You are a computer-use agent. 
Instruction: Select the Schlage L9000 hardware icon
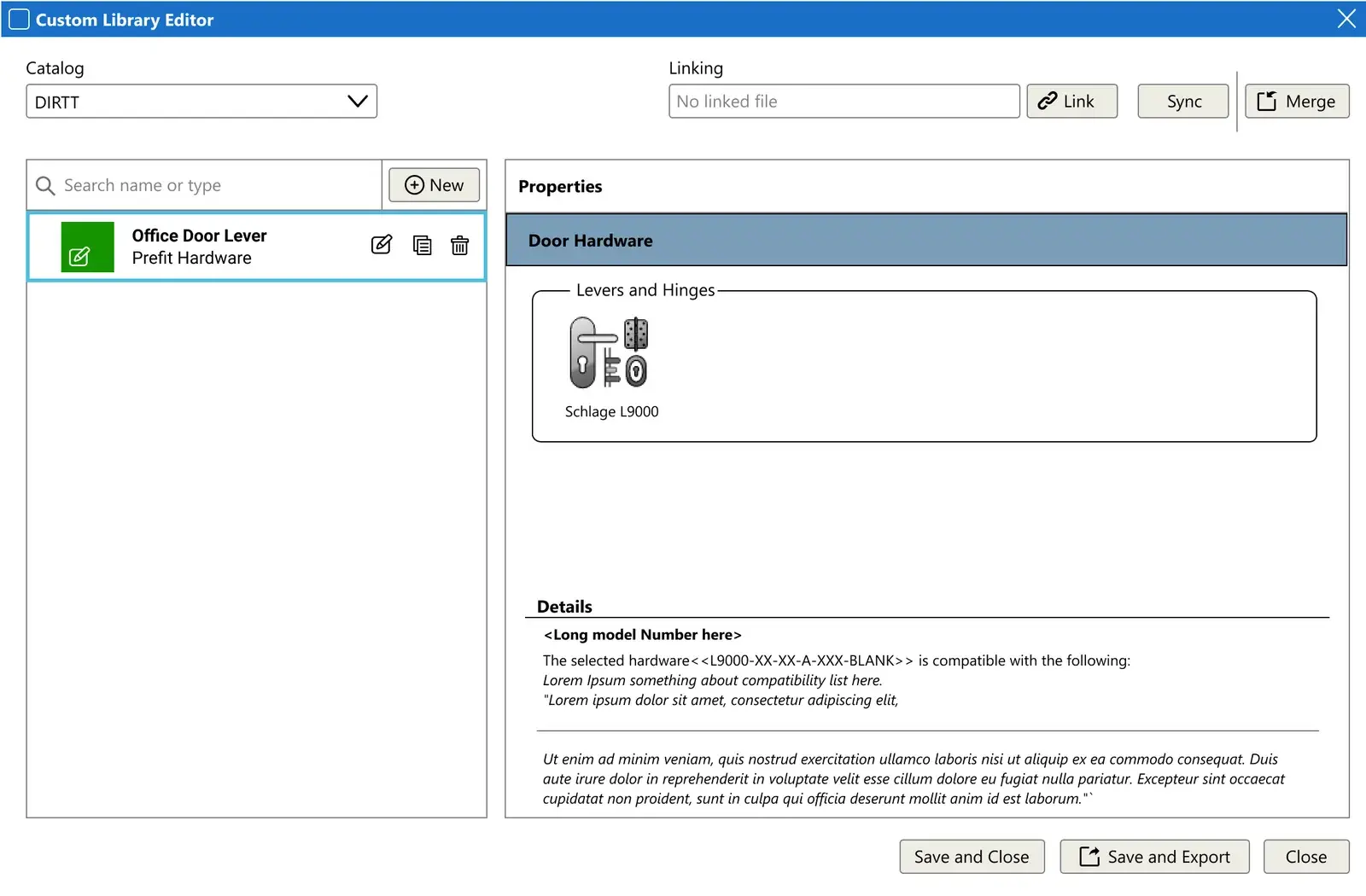coord(609,352)
